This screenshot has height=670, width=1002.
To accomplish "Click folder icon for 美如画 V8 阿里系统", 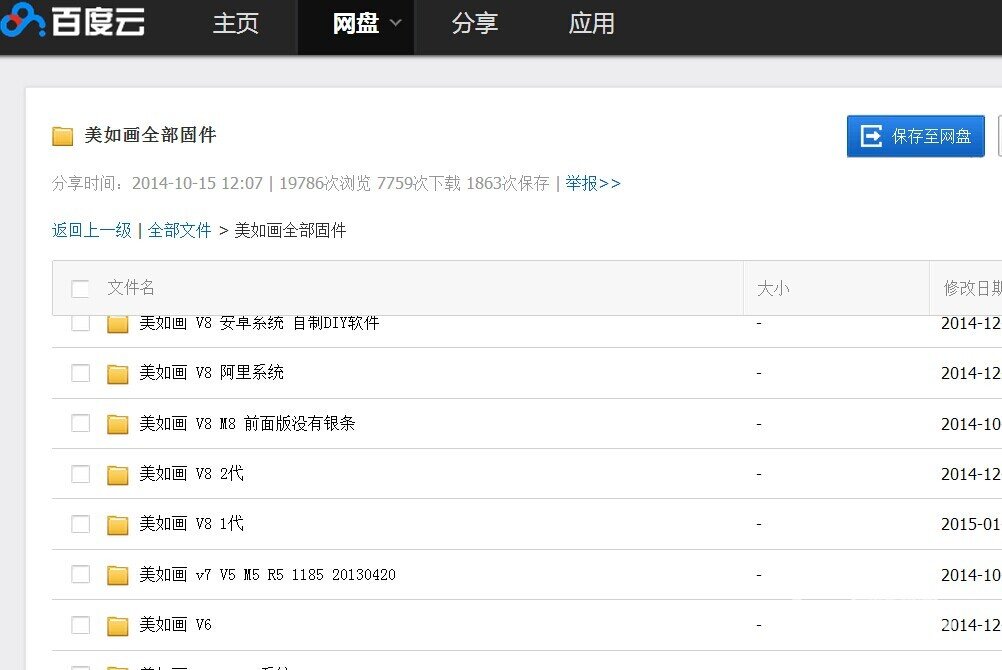I will [118, 373].
